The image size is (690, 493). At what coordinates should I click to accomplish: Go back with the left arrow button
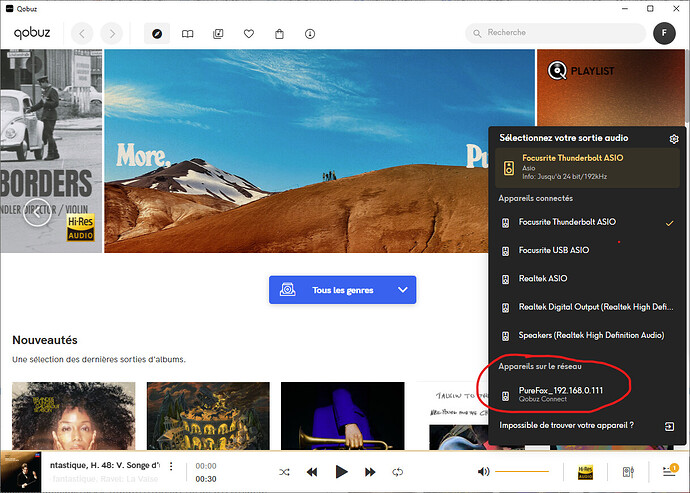82,33
